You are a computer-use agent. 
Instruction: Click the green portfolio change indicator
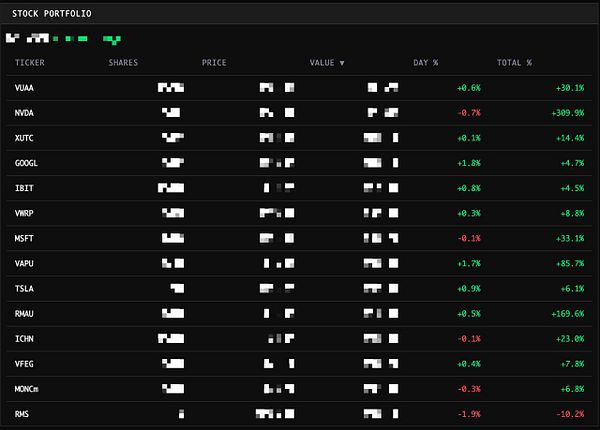[112, 39]
